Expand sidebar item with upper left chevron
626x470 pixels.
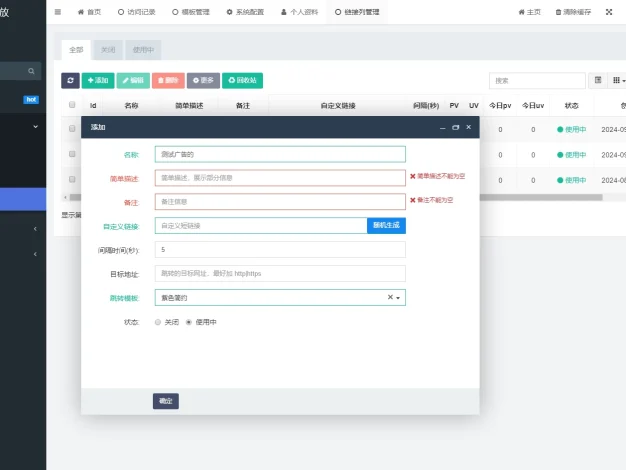point(35,229)
